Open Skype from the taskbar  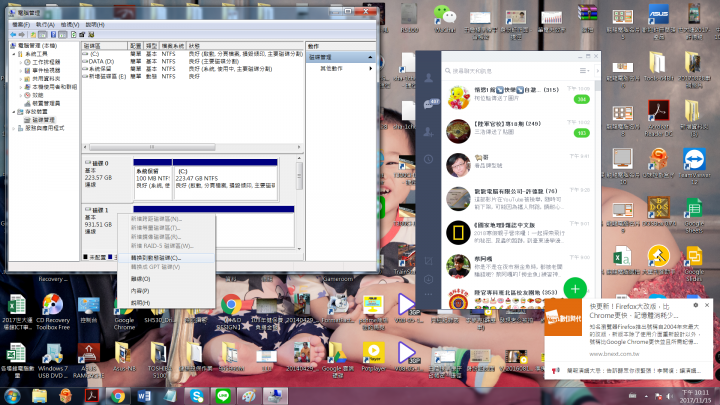click(x=197, y=396)
